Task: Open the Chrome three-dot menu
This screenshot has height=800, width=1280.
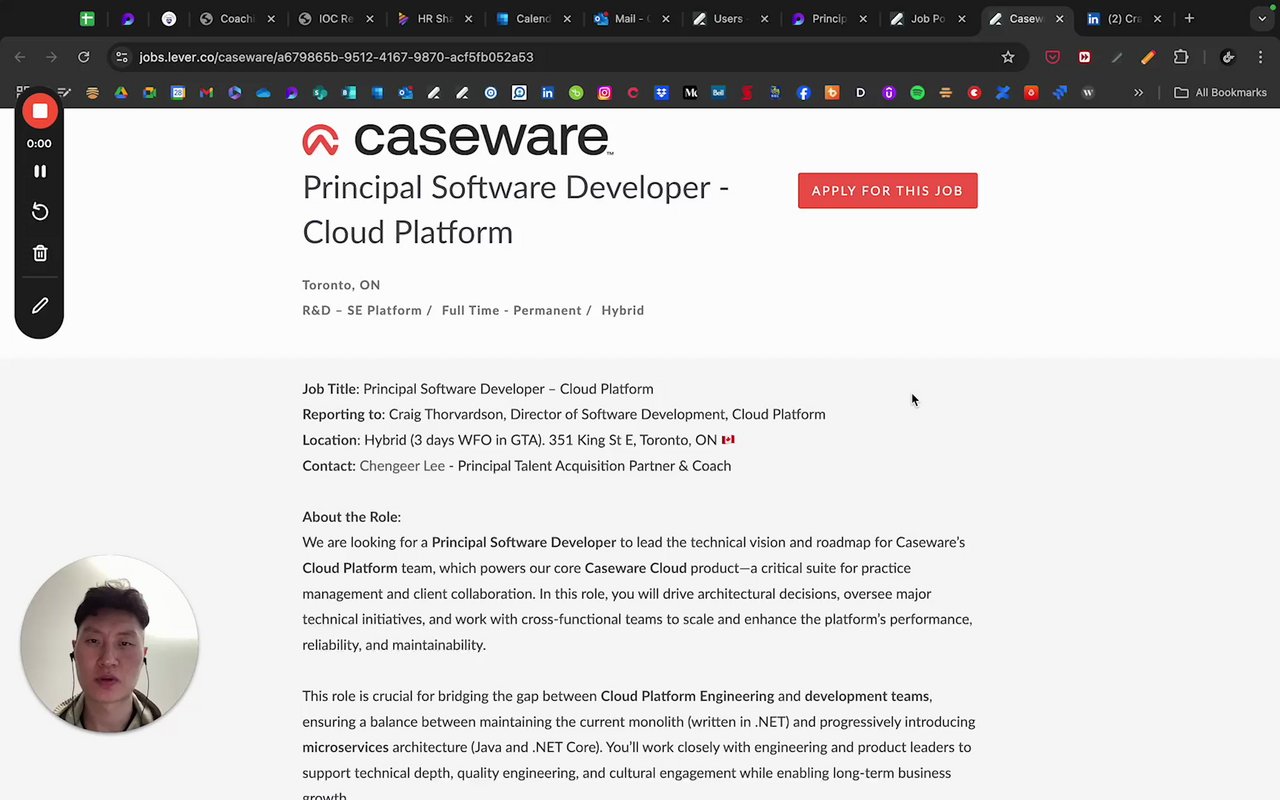Action: 1261,57
